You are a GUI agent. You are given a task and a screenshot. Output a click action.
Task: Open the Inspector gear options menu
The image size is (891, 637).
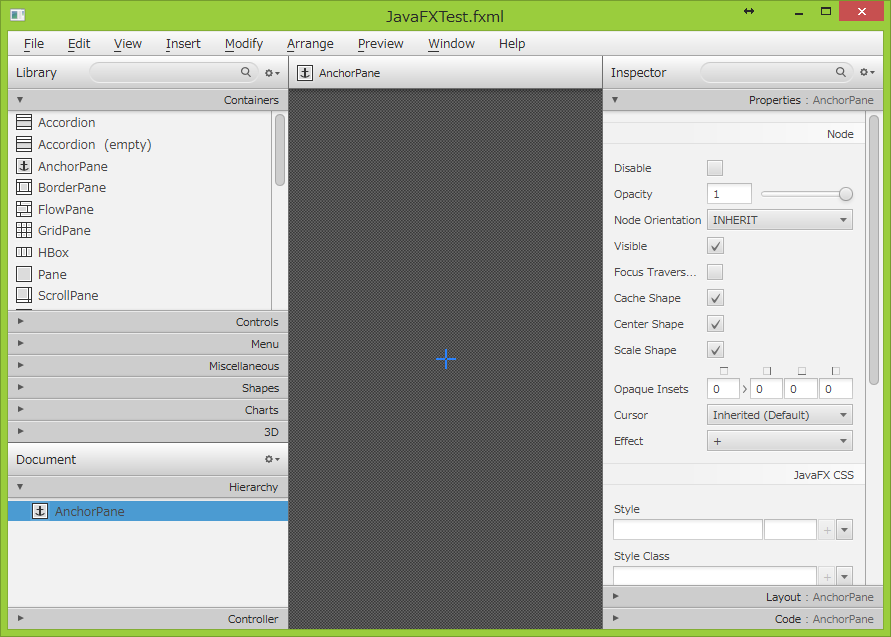[867, 72]
